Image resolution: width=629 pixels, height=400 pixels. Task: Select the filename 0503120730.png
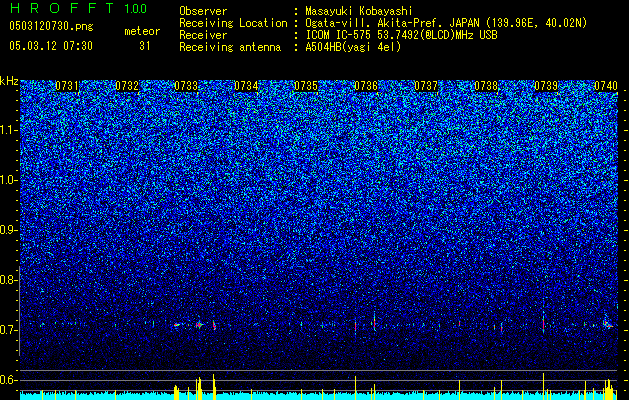51,26
